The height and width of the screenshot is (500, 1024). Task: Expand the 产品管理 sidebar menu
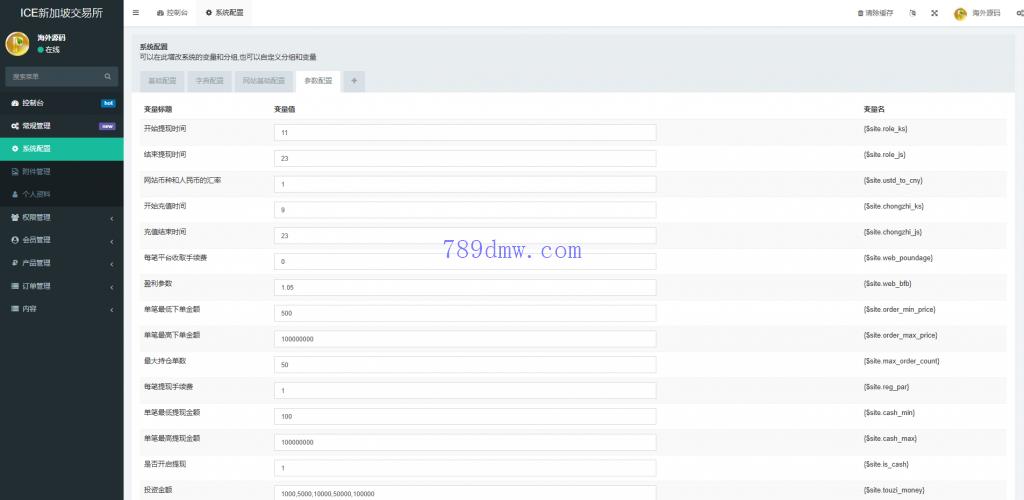[60, 263]
